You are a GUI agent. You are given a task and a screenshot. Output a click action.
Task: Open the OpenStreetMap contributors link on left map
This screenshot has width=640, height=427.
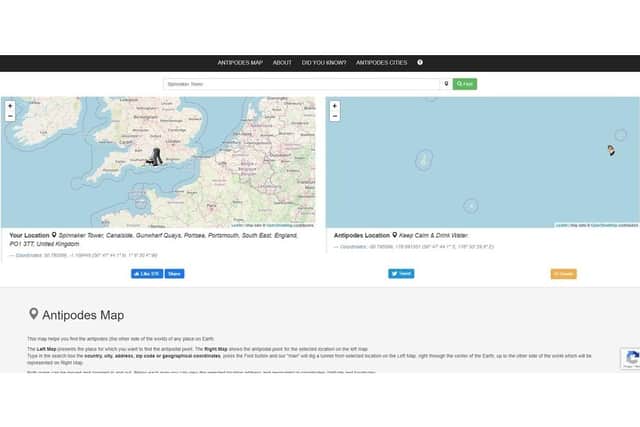coord(290,225)
